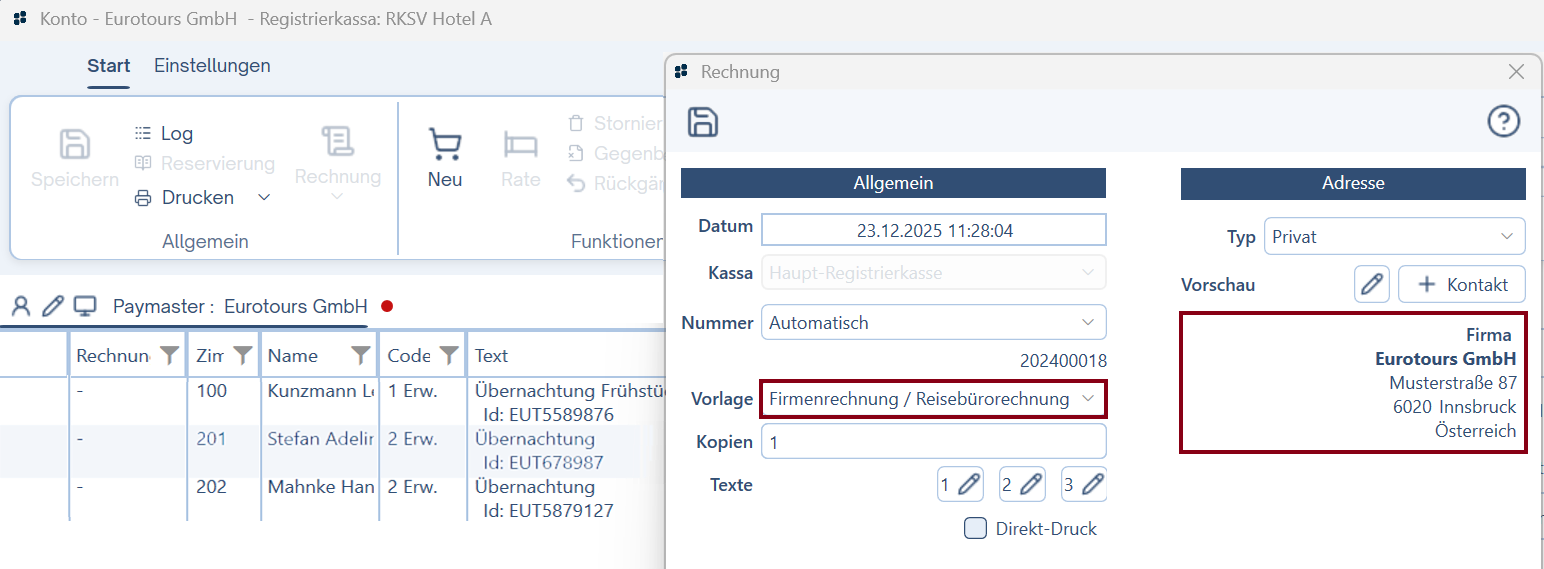Open filter on the Code column
1544x569 pixels.
449,355
